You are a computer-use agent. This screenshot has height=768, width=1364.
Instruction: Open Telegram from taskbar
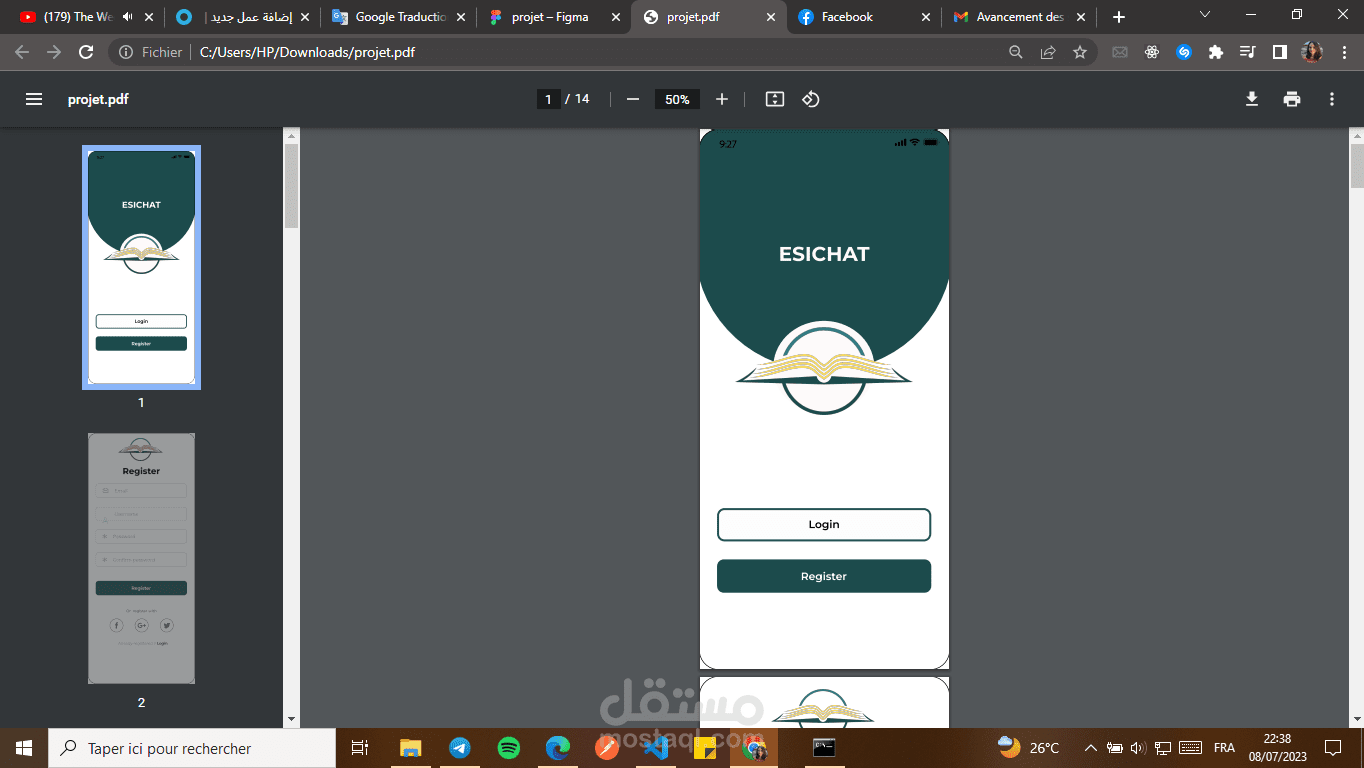coord(459,748)
